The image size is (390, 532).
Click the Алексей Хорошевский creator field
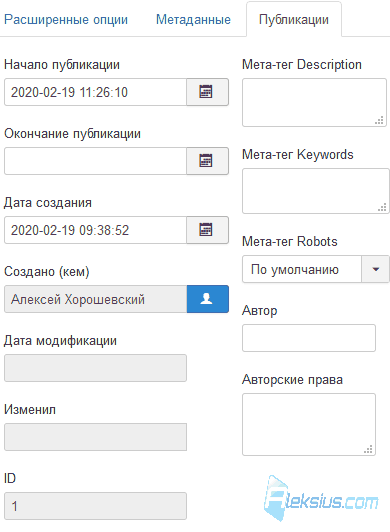pyautogui.click(x=95, y=299)
